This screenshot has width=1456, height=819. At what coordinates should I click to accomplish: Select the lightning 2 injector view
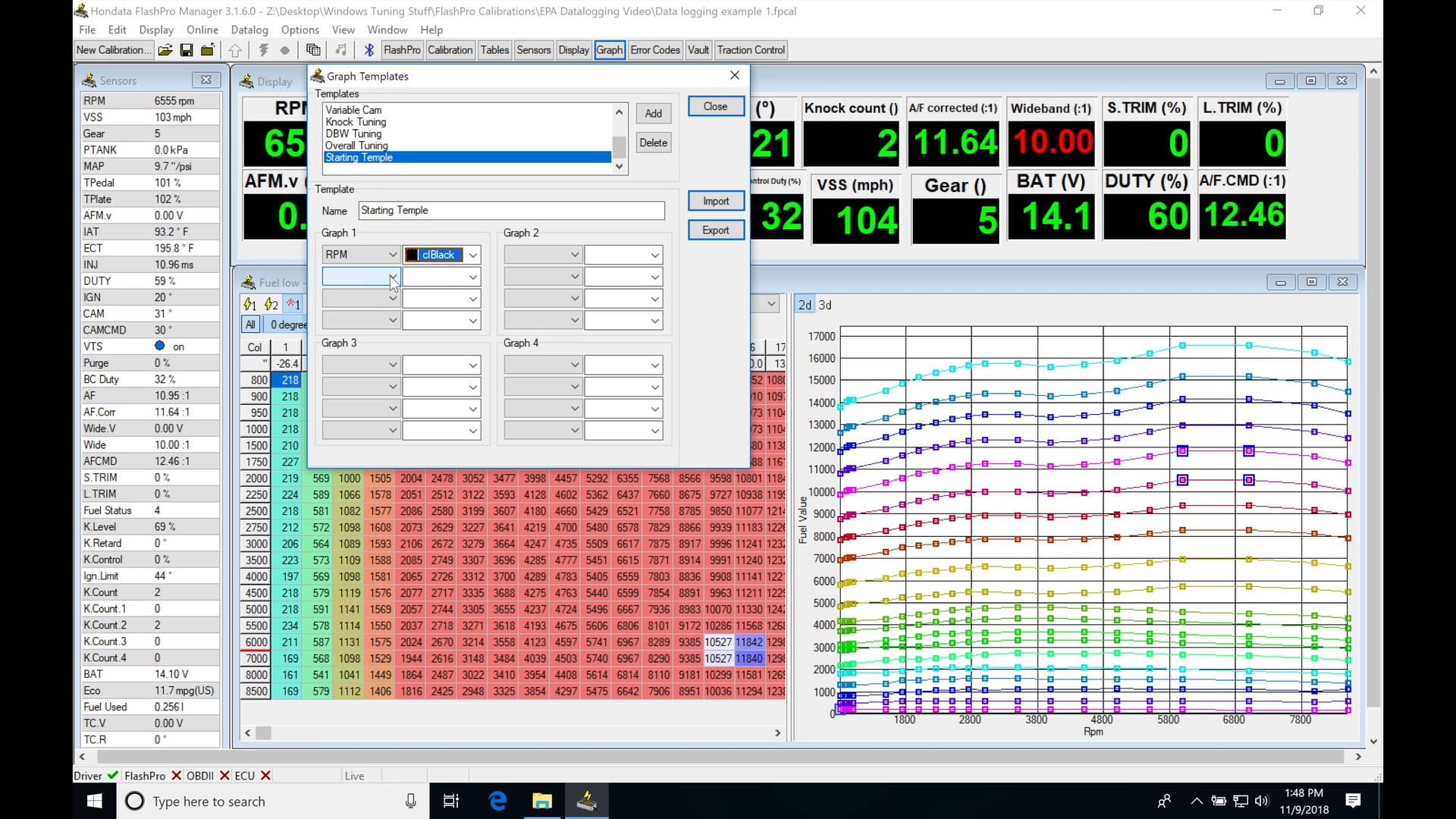[x=271, y=304]
